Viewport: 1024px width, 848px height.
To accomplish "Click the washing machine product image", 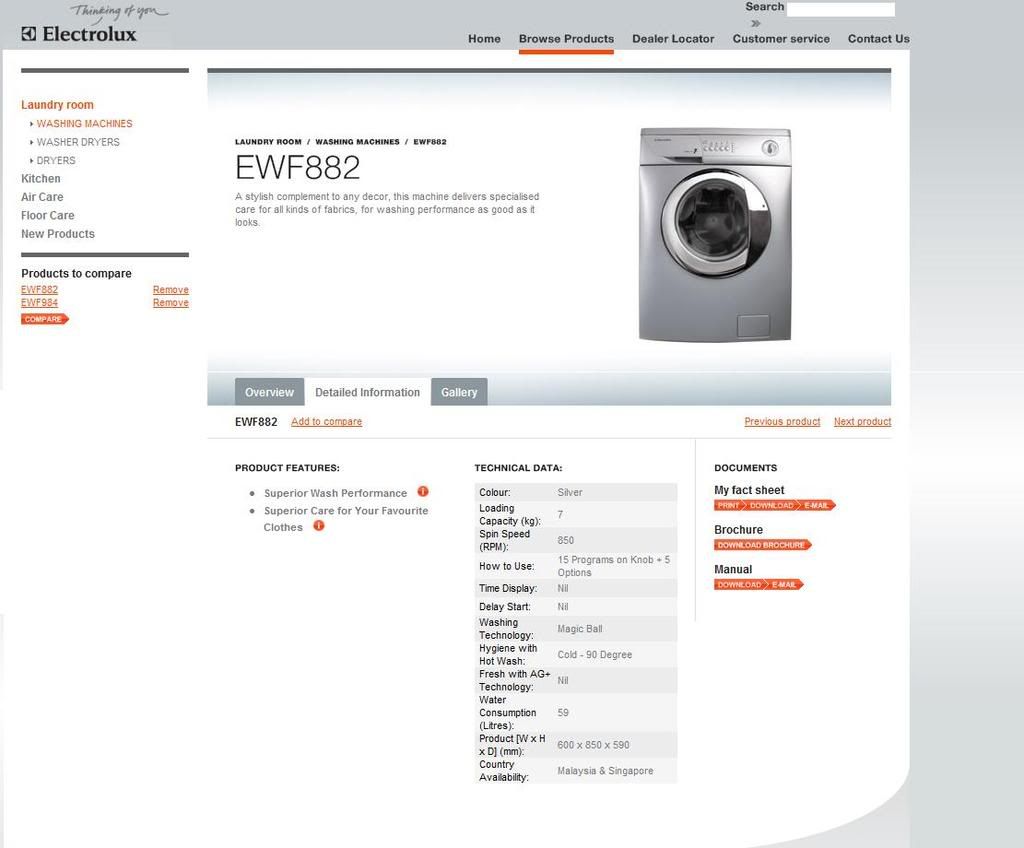I will (x=715, y=235).
